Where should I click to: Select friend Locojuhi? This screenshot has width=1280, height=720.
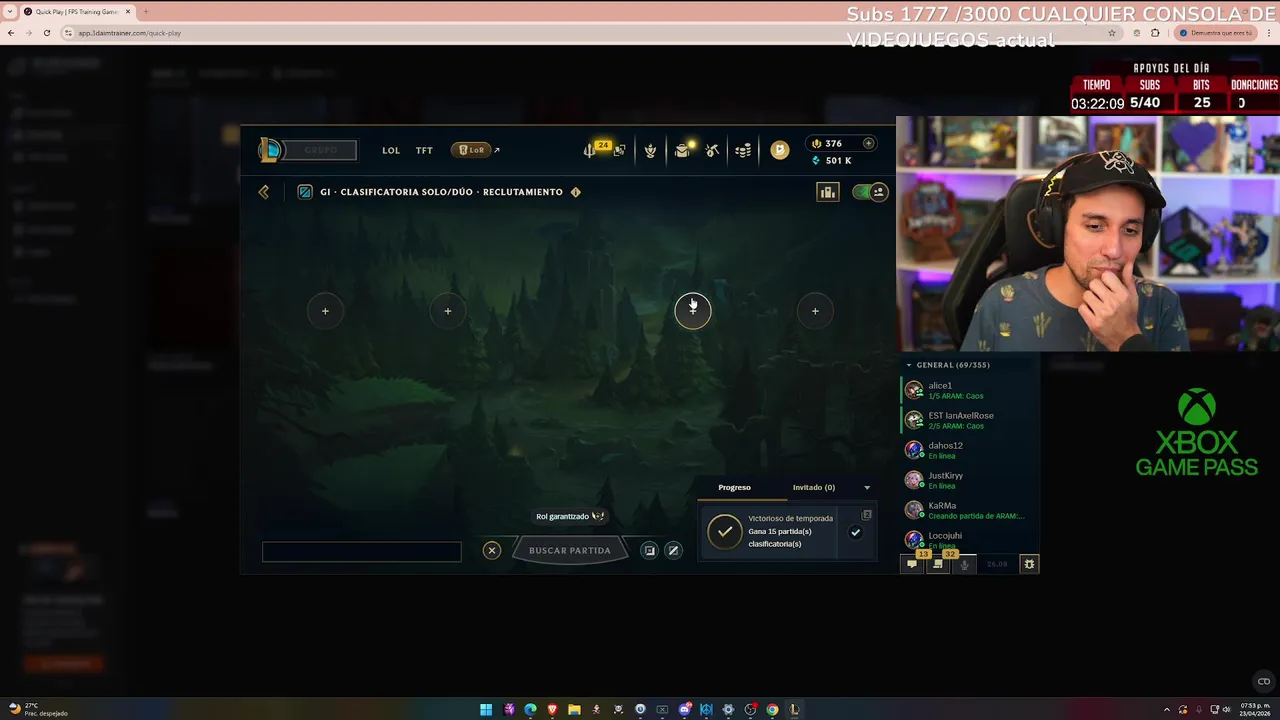(970, 539)
